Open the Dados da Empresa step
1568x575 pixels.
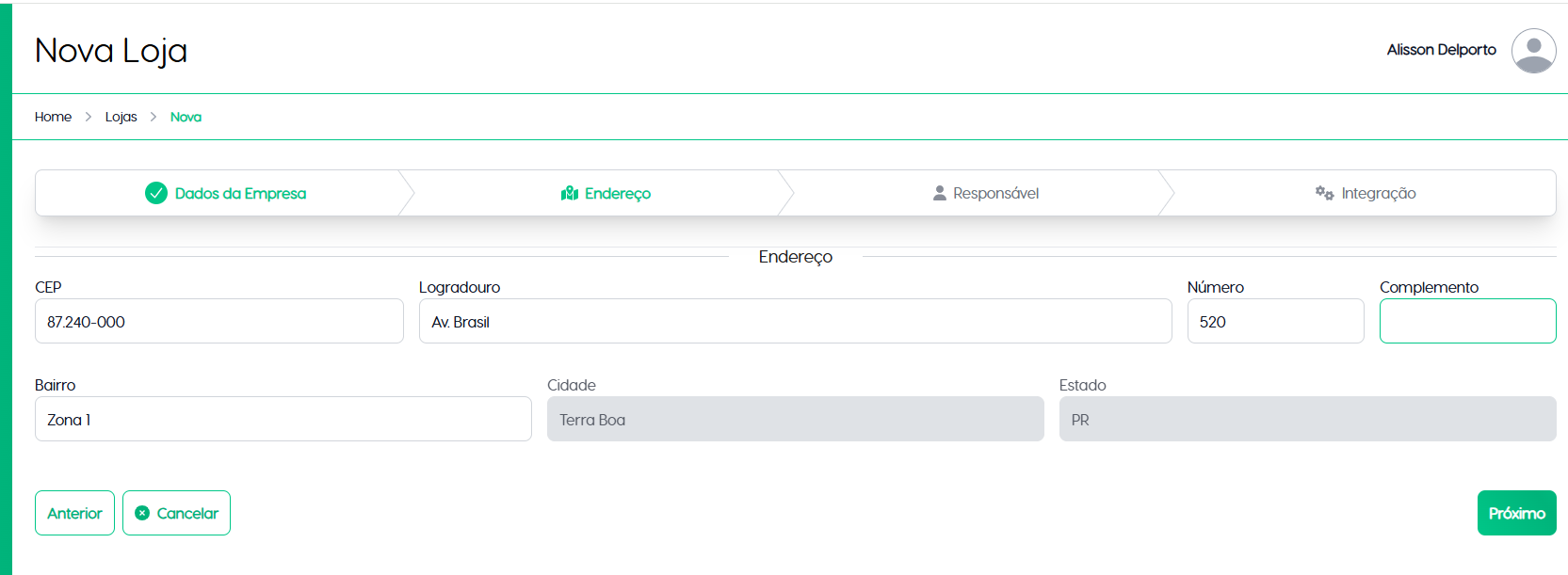click(x=240, y=193)
